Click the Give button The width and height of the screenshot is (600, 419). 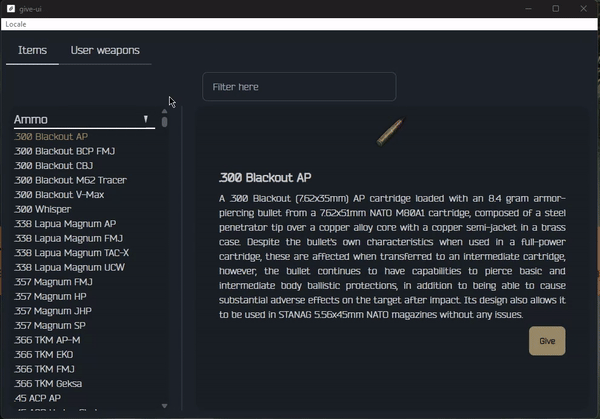pyautogui.click(x=547, y=341)
